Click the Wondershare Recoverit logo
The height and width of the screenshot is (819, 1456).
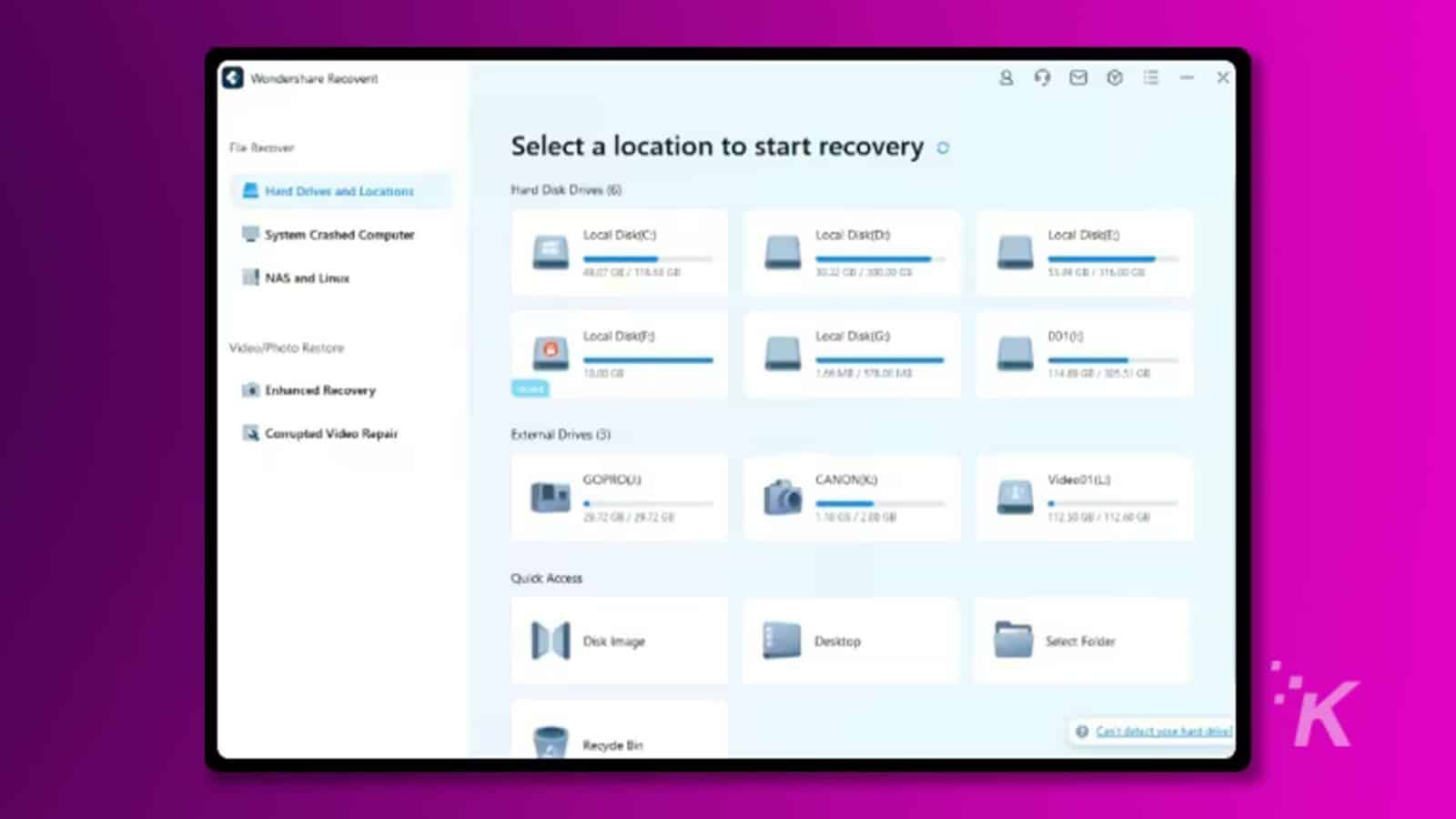pos(233,78)
